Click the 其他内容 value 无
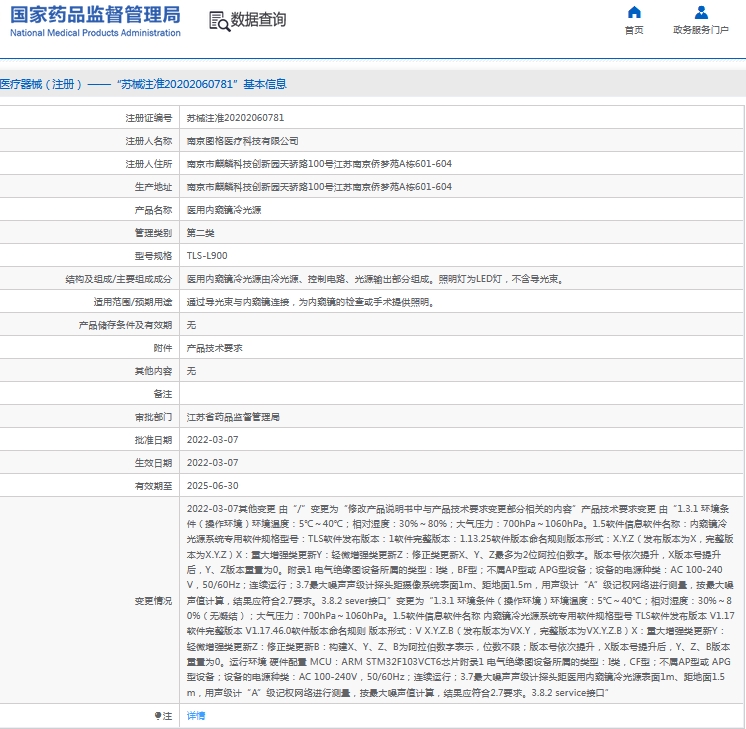Image resolution: width=746 pixels, height=729 pixels. click(x=191, y=371)
